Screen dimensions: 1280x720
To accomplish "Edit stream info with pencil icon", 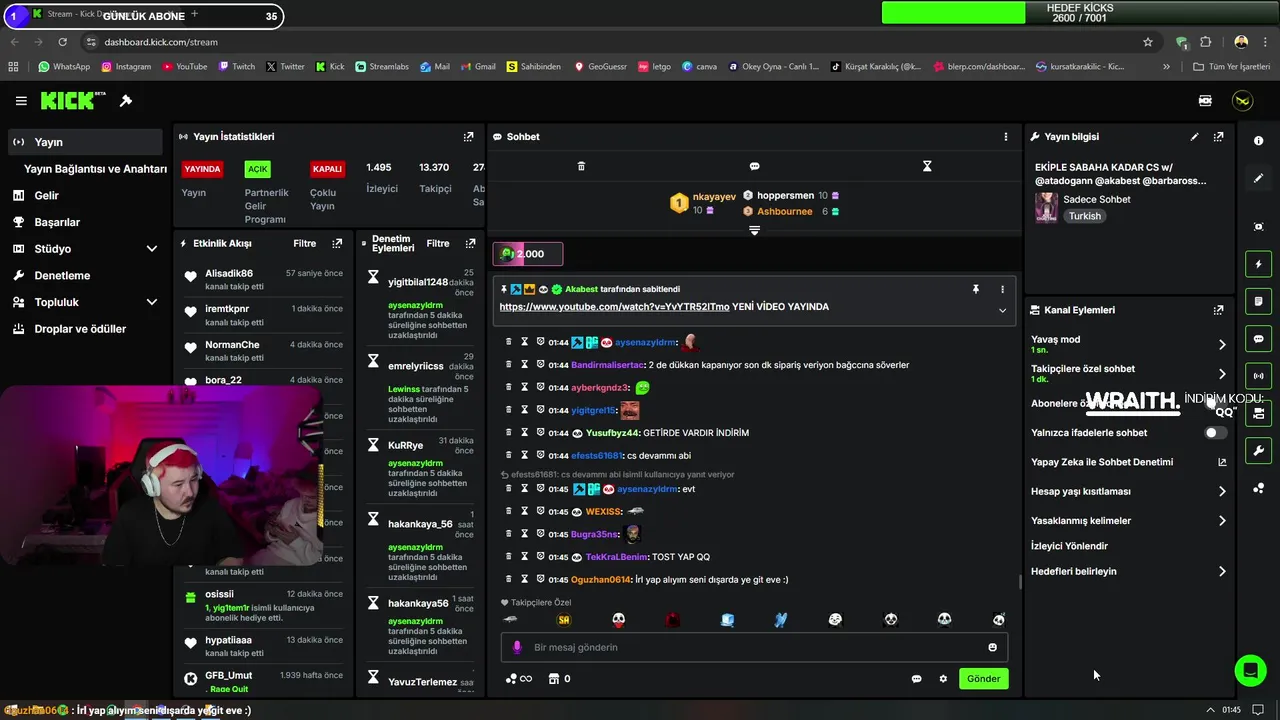I will pos(1194,137).
